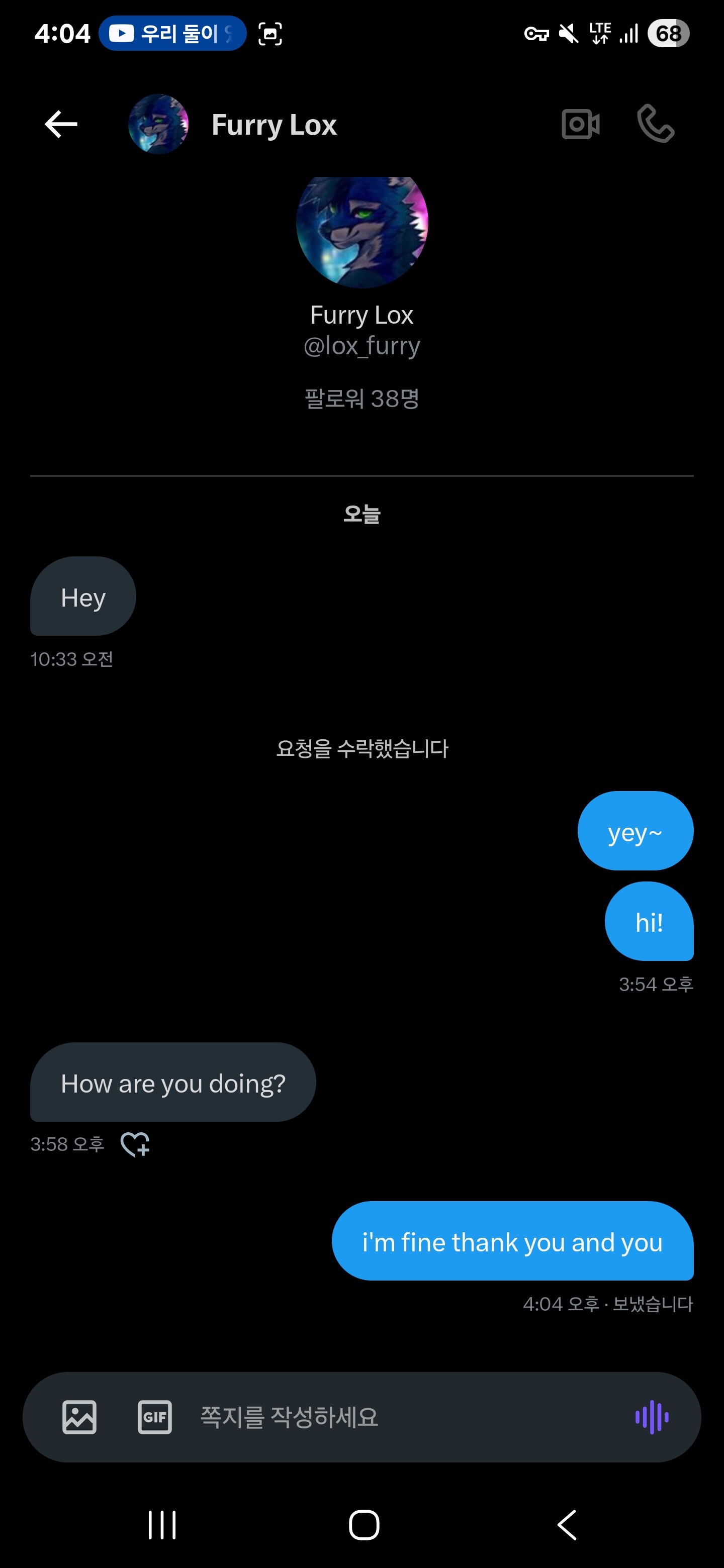Tap the small Furry Lox header avatar

tap(158, 124)
